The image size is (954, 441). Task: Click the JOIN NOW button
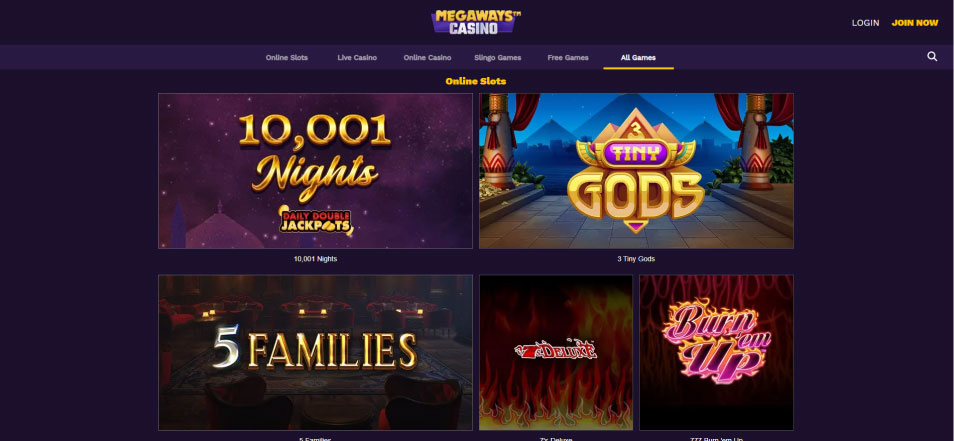pos(914,23)
